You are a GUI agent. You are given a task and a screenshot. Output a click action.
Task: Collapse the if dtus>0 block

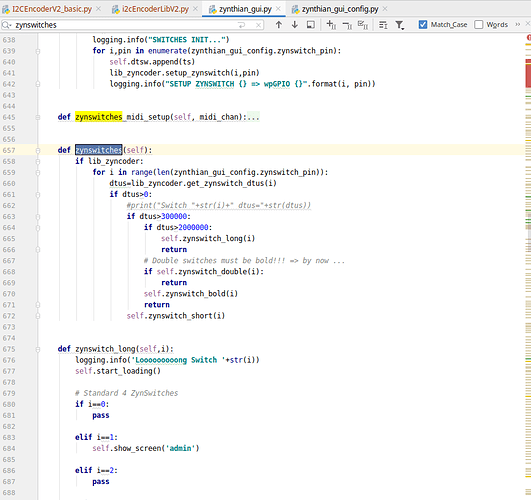click(38, 195)
